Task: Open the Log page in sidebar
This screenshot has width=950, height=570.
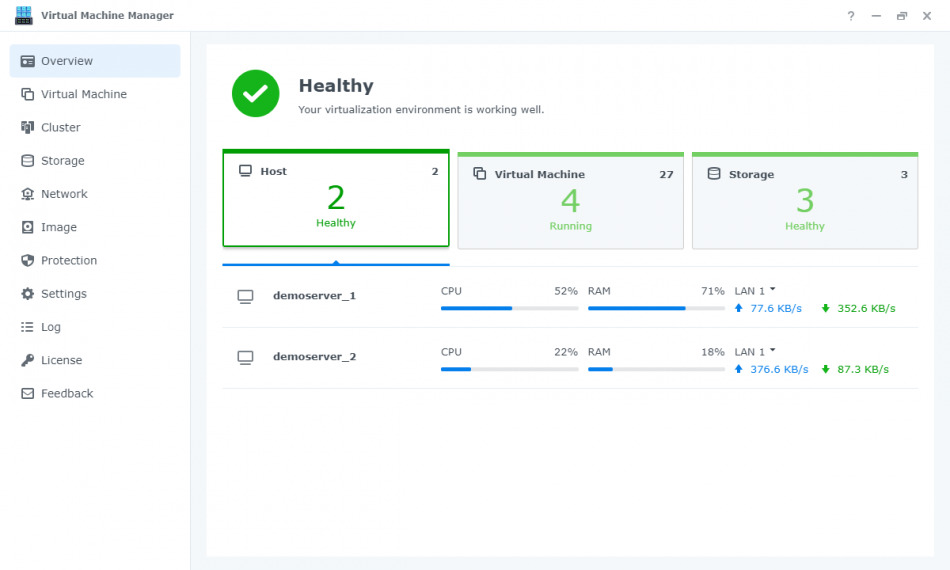Action: point(50,327)
